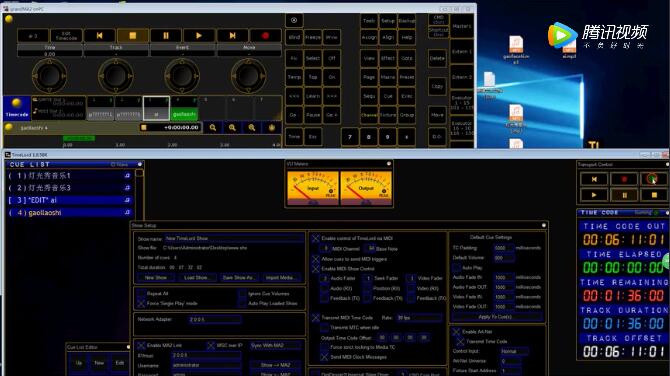Open the MIDI time code Rate dropdown
Viewport: 670px width, 376px height.
pyautogui.click(x=419, y=317)
